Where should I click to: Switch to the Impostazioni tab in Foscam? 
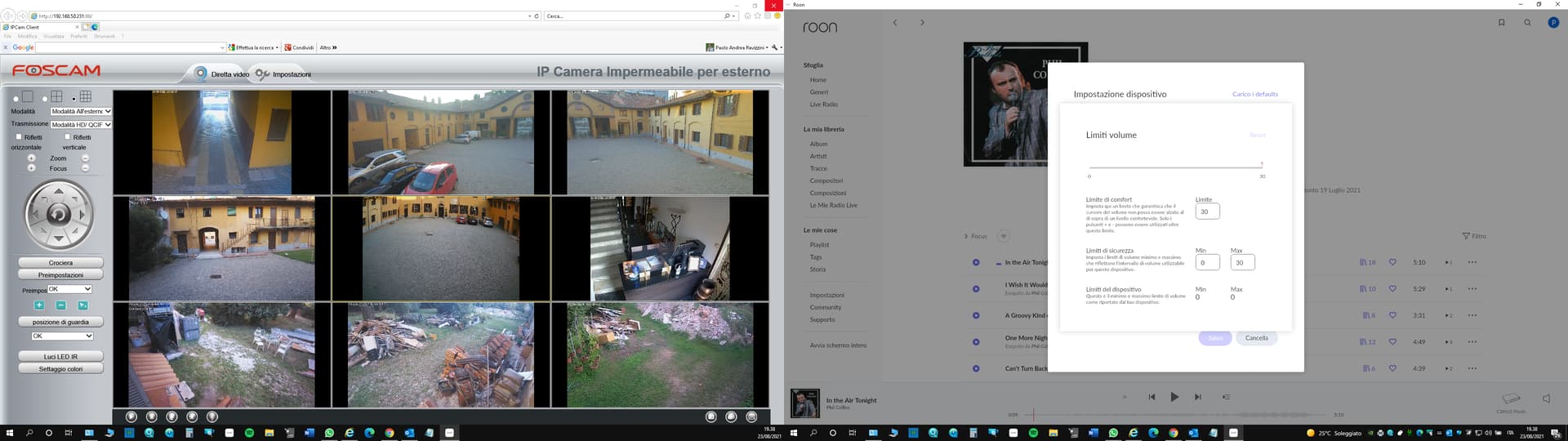point(283,74)
